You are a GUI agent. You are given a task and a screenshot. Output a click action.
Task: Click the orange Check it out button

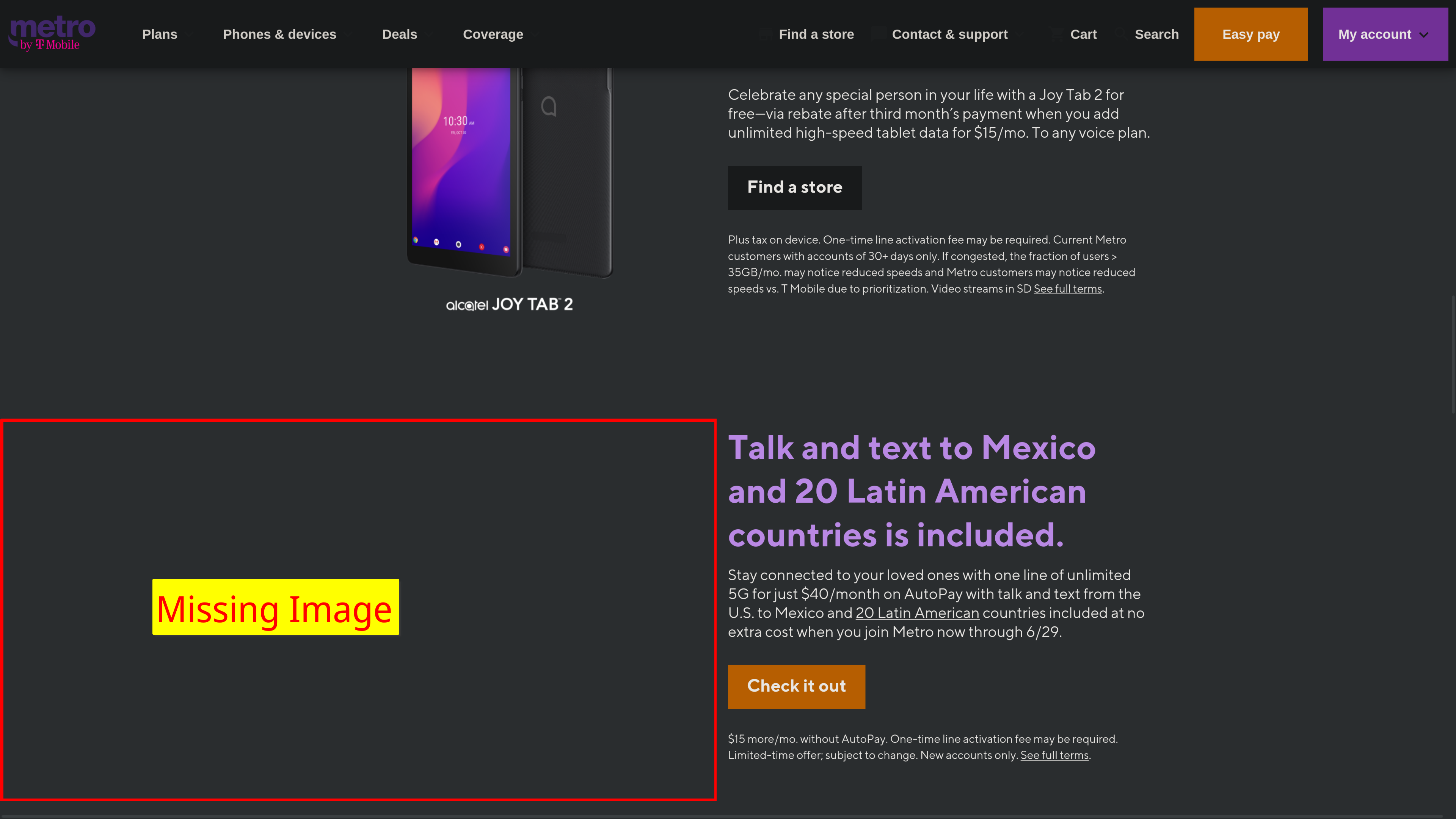(796, 687)
